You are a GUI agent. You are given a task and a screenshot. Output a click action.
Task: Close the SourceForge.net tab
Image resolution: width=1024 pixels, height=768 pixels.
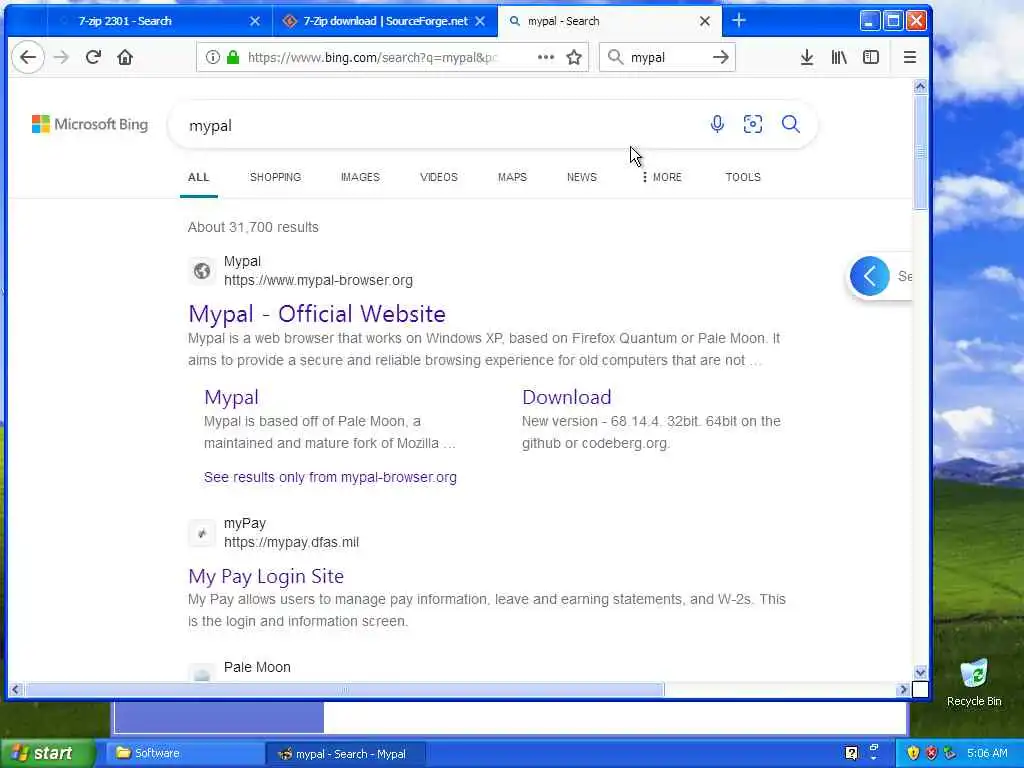point(480,21)
